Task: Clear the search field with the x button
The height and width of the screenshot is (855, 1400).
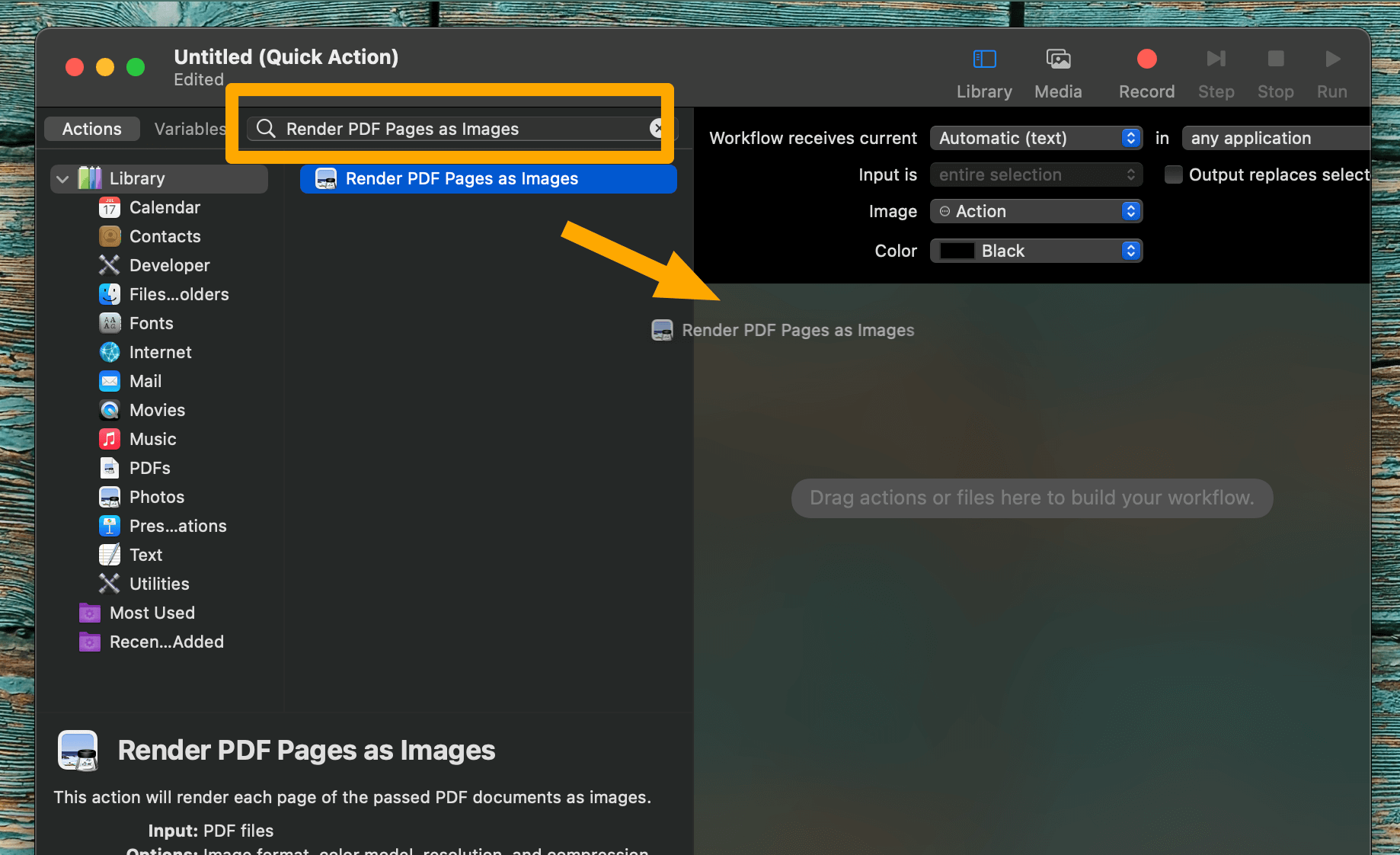Action: click(658, 128)
